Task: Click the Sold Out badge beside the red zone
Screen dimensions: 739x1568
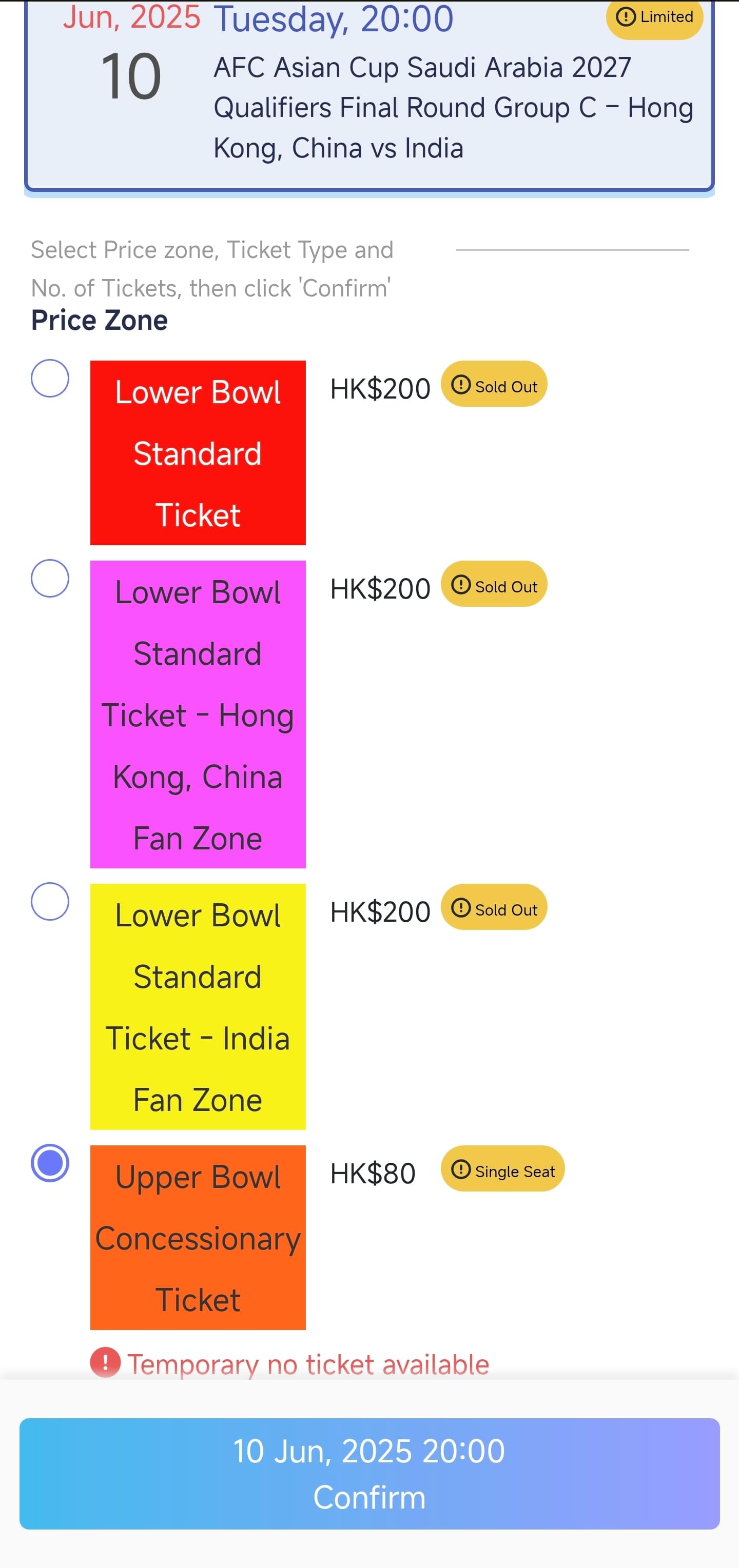Action: [494, 384]
